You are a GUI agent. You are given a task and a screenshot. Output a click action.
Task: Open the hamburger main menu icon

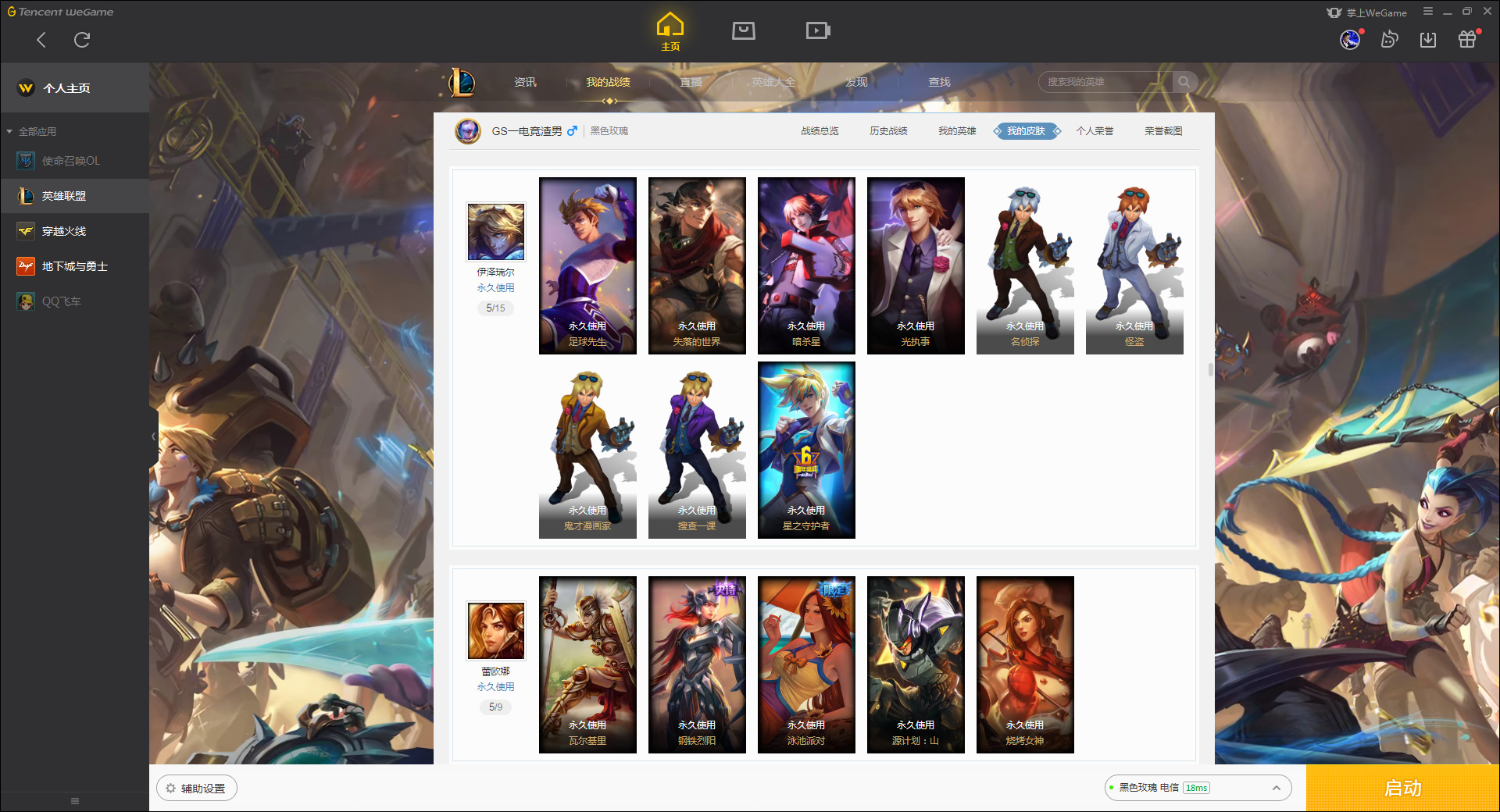point(1428,12)
